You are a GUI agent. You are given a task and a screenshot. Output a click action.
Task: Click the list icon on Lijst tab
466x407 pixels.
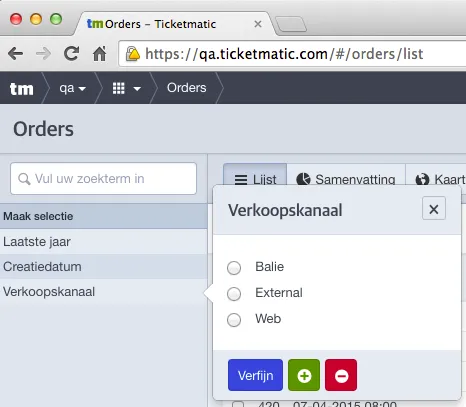click(x=241, y=179)
